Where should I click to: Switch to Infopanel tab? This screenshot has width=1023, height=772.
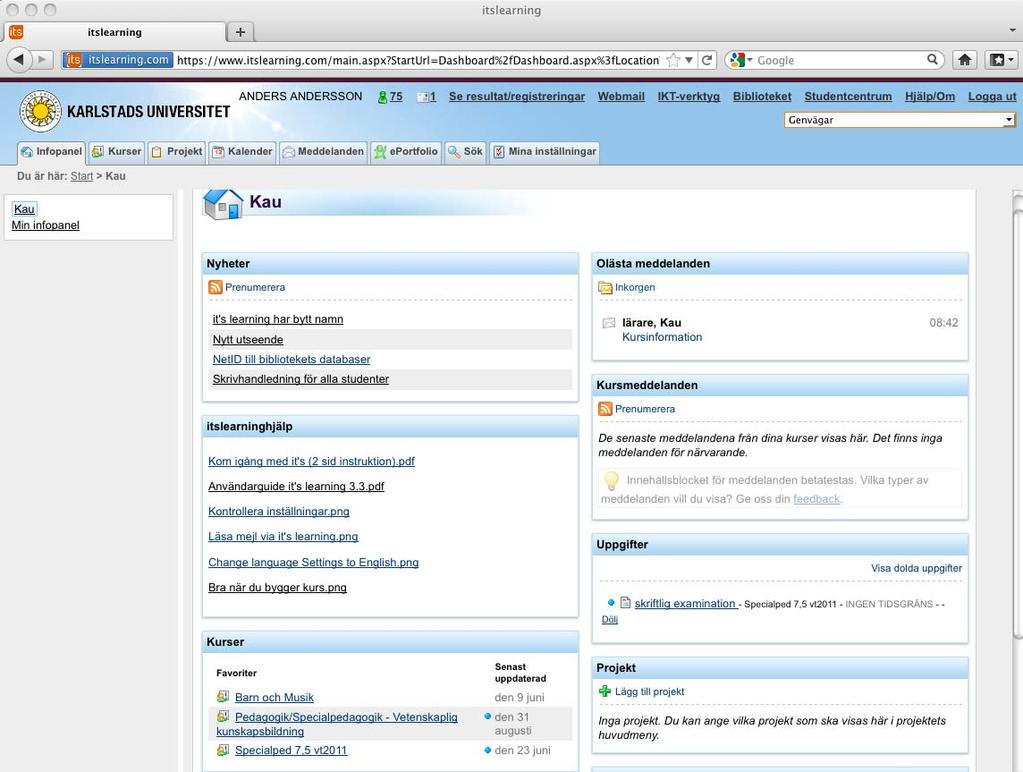51,151
